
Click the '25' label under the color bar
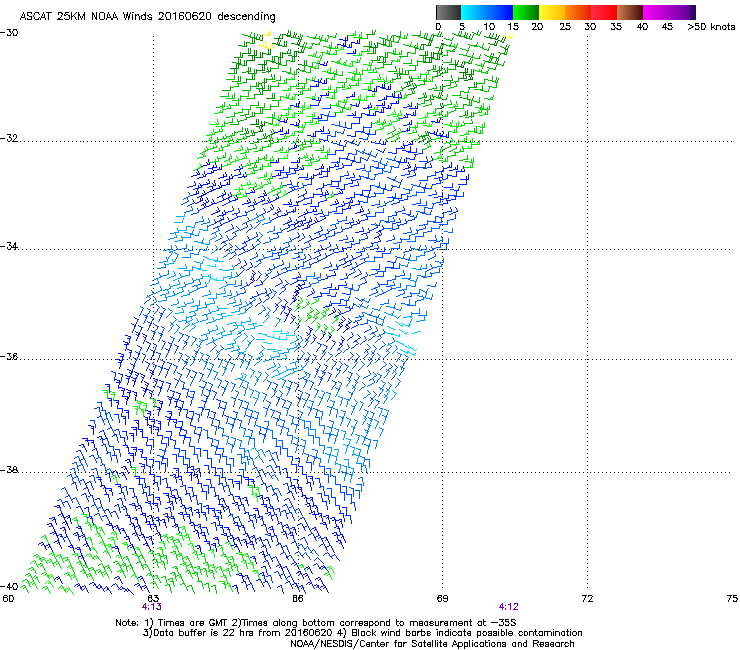565,26
